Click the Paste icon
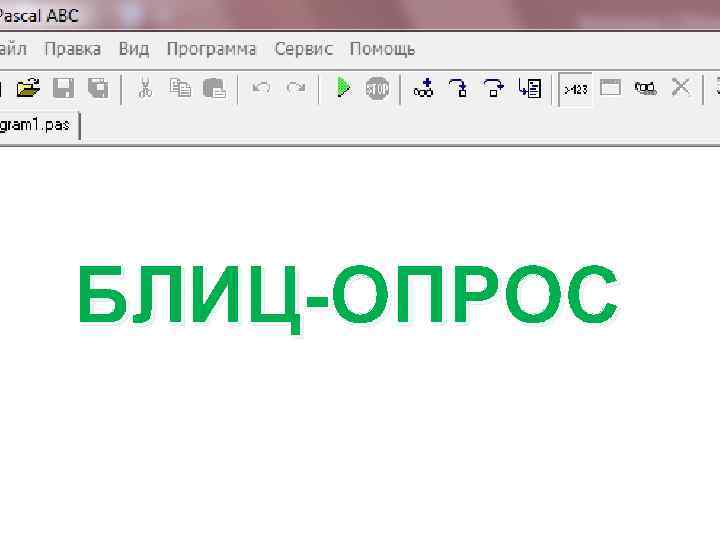This screenshot has width=720, height=540. click(214, 88)
